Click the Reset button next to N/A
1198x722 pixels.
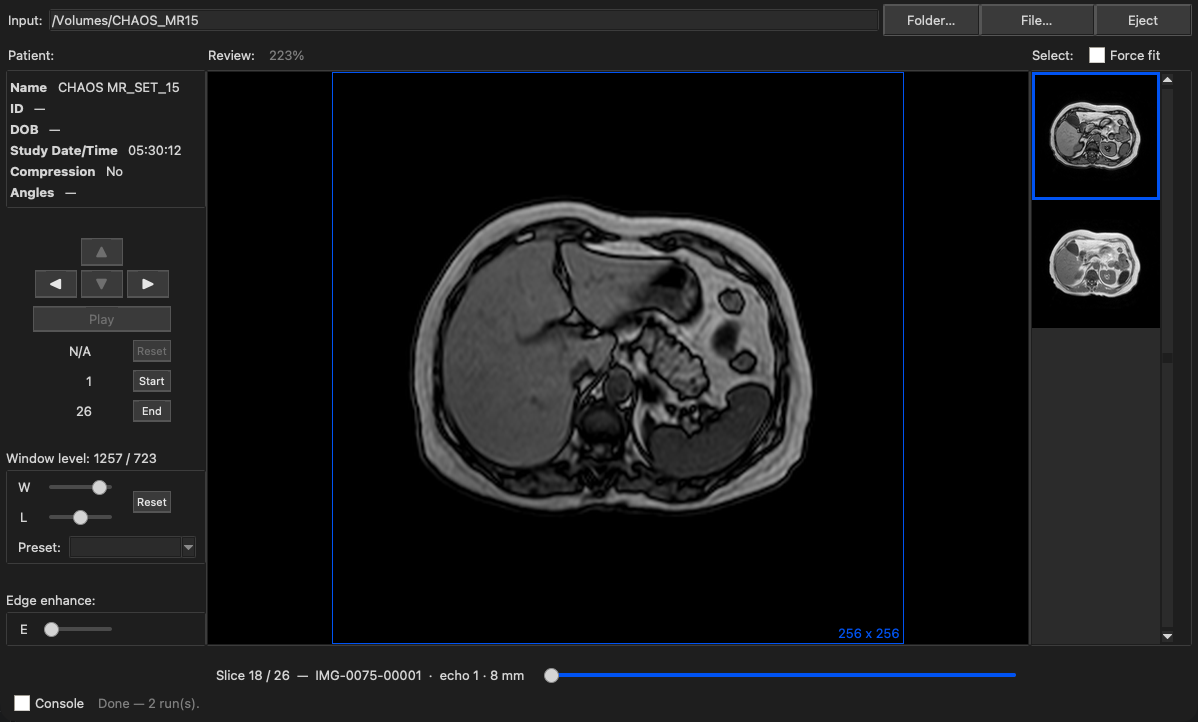(151, 351)
